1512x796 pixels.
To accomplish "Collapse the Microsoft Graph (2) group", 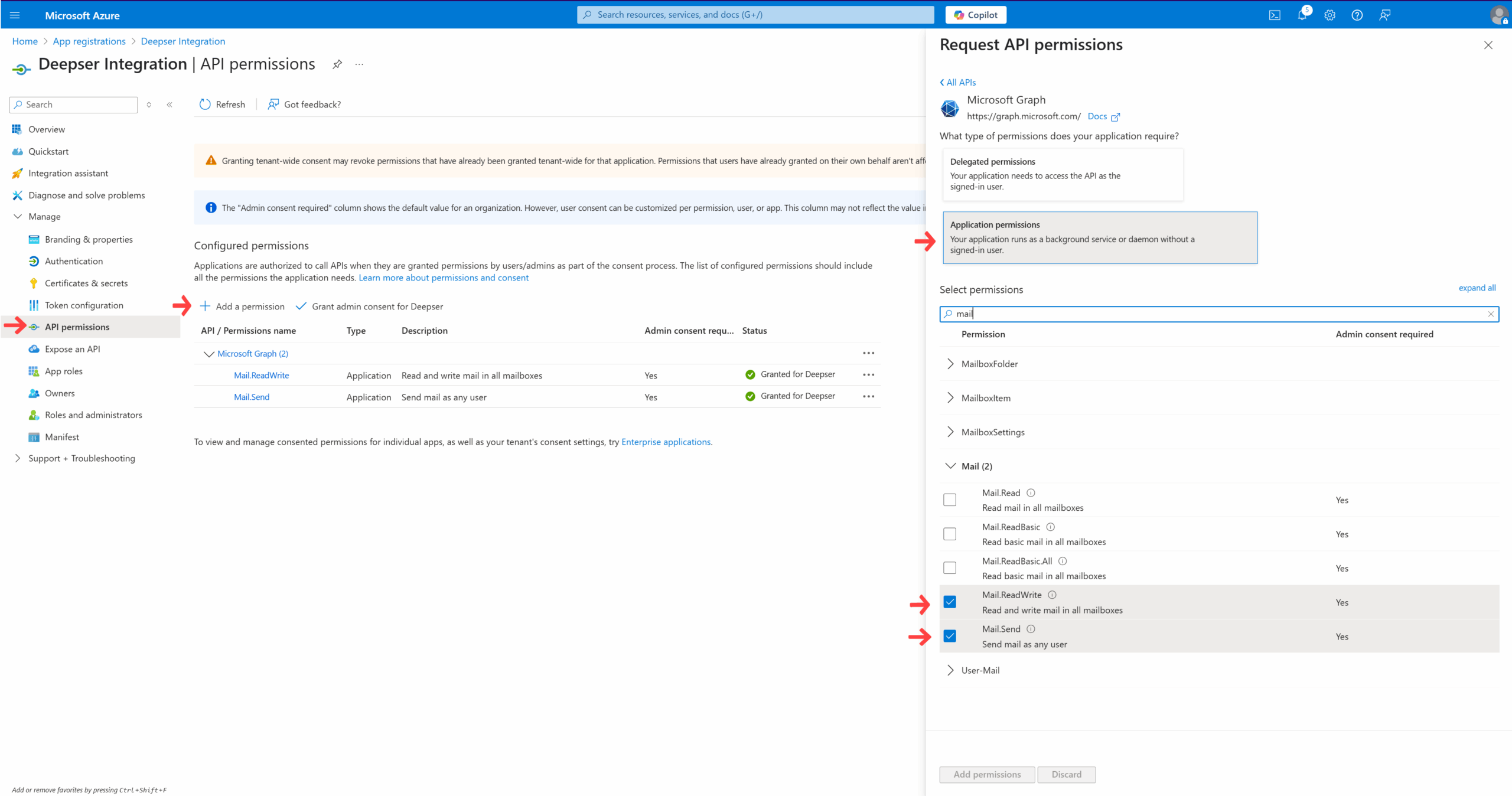I will 208,354.
